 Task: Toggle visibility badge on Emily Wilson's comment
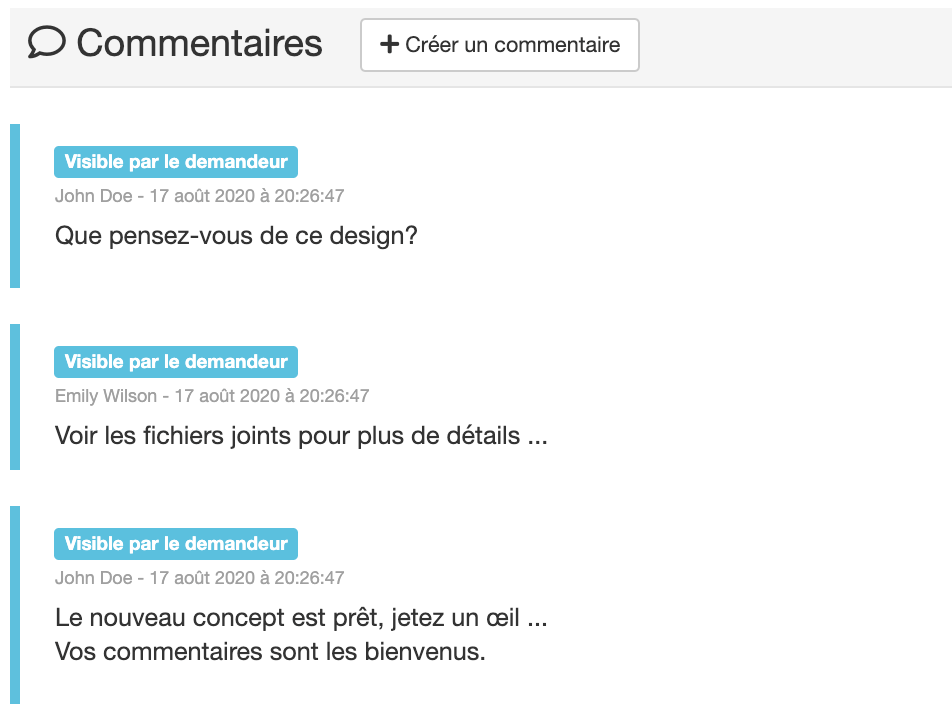pyautogui.click(x=175, y=361)
